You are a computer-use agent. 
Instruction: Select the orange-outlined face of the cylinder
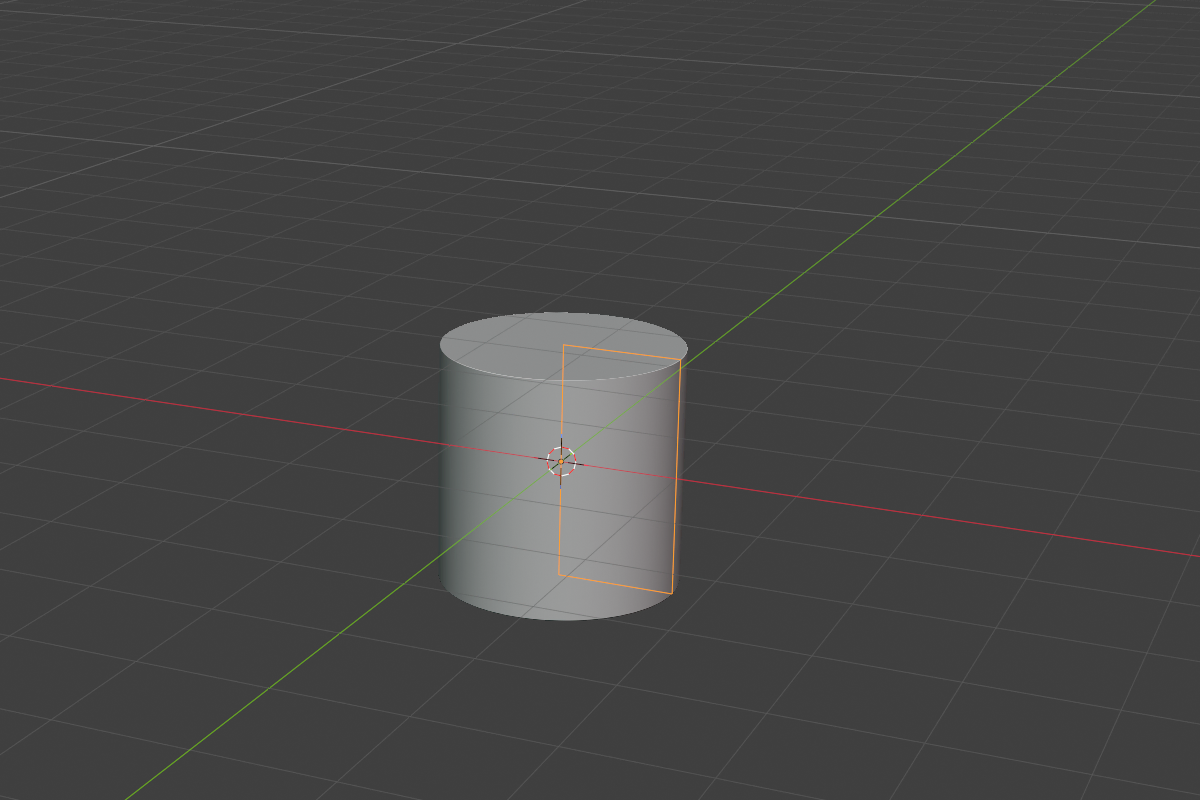619,468
